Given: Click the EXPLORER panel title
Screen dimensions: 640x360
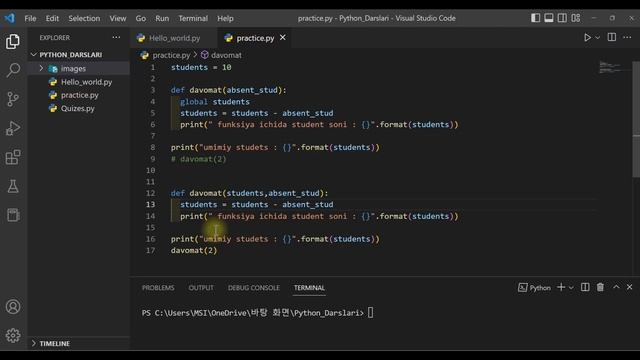Looking at the screenshot, I should pos(55,38).
